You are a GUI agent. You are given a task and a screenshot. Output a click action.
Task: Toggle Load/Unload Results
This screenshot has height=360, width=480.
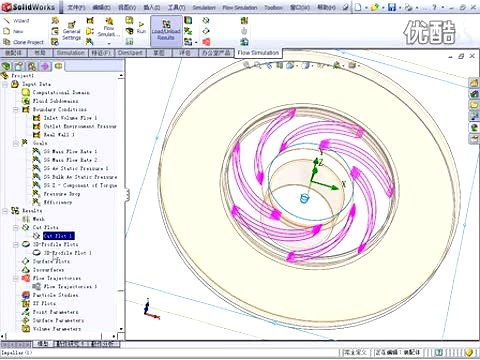[x=166, y=31]
